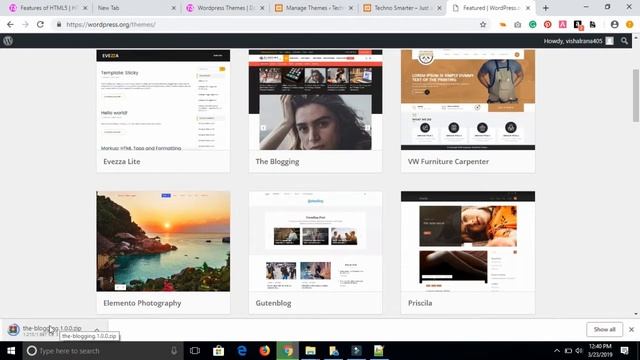
Task: Open the Chrome profile avatar icon
Action: pos(614,24)
